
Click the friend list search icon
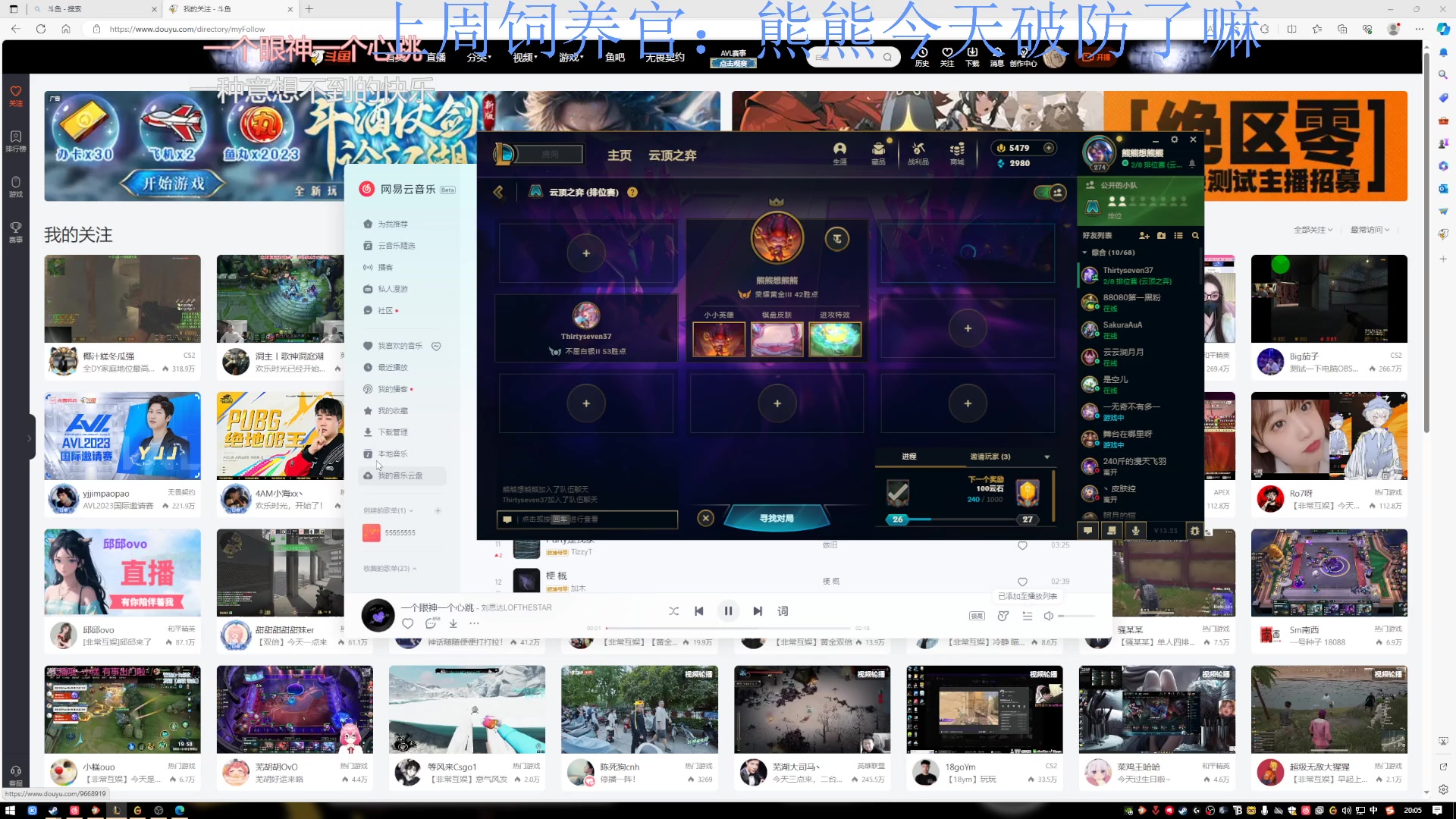pyautogui.click(x=1196, y=235)
